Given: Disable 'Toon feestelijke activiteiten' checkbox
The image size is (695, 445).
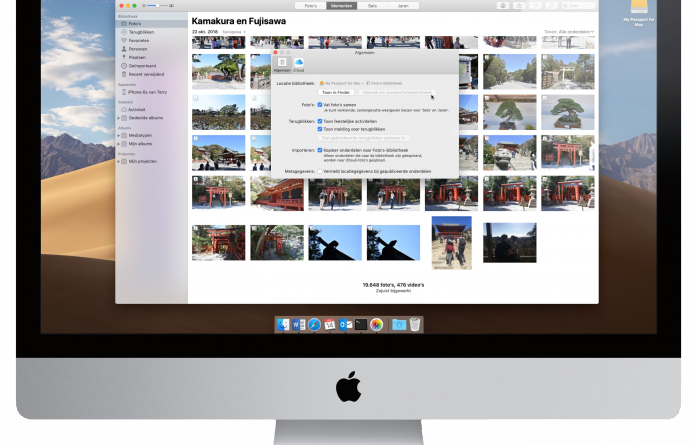Looking at the screenshot, I should [320, 121].
